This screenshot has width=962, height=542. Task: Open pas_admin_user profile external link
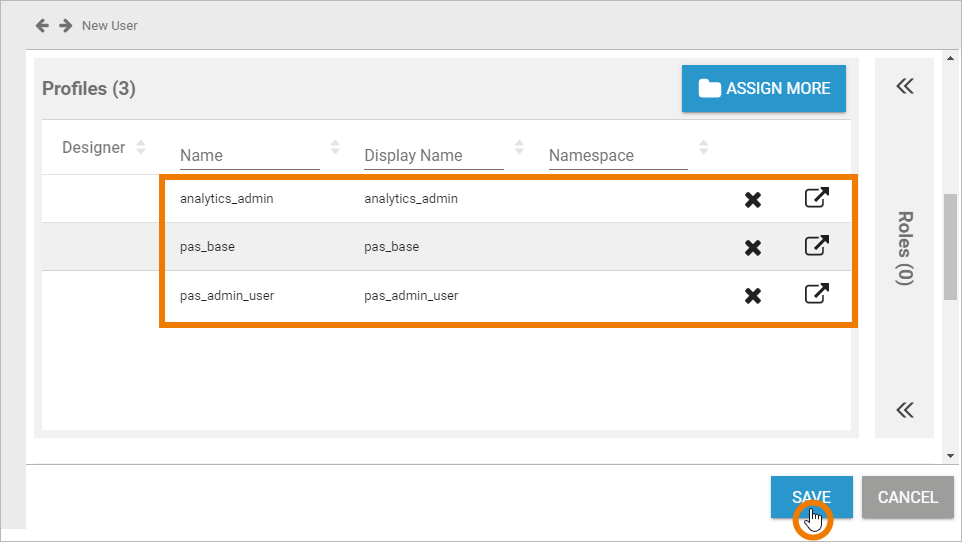pyautogui.click(x=817, y=294)
